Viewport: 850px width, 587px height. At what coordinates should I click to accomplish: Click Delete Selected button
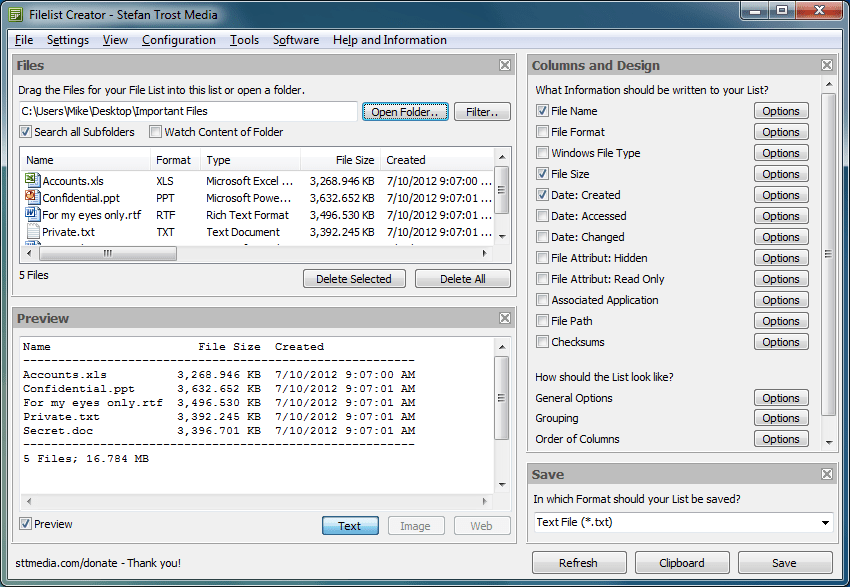[x=354, y=279]
